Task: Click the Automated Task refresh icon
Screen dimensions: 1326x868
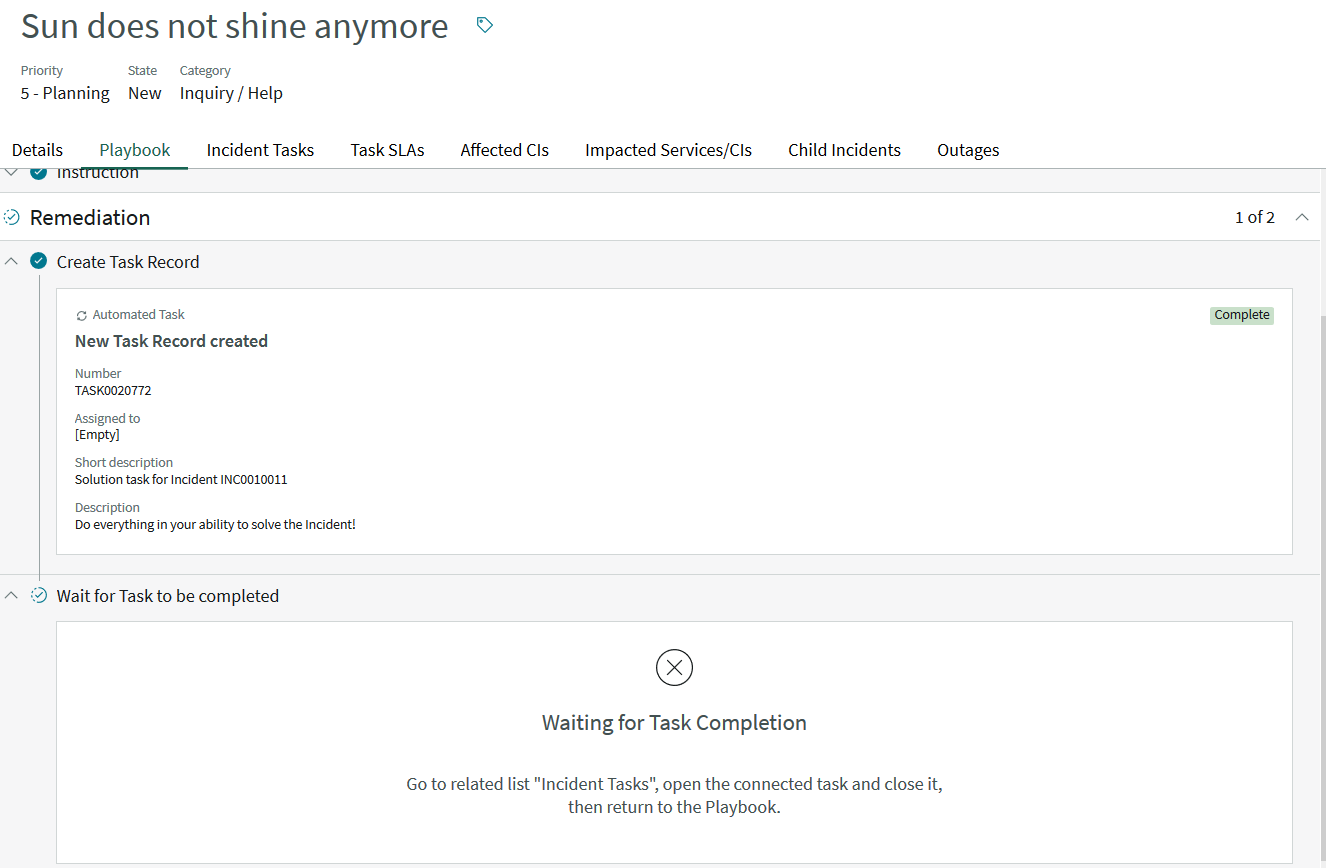Action: pyautogui.click(x=82, y=315)
